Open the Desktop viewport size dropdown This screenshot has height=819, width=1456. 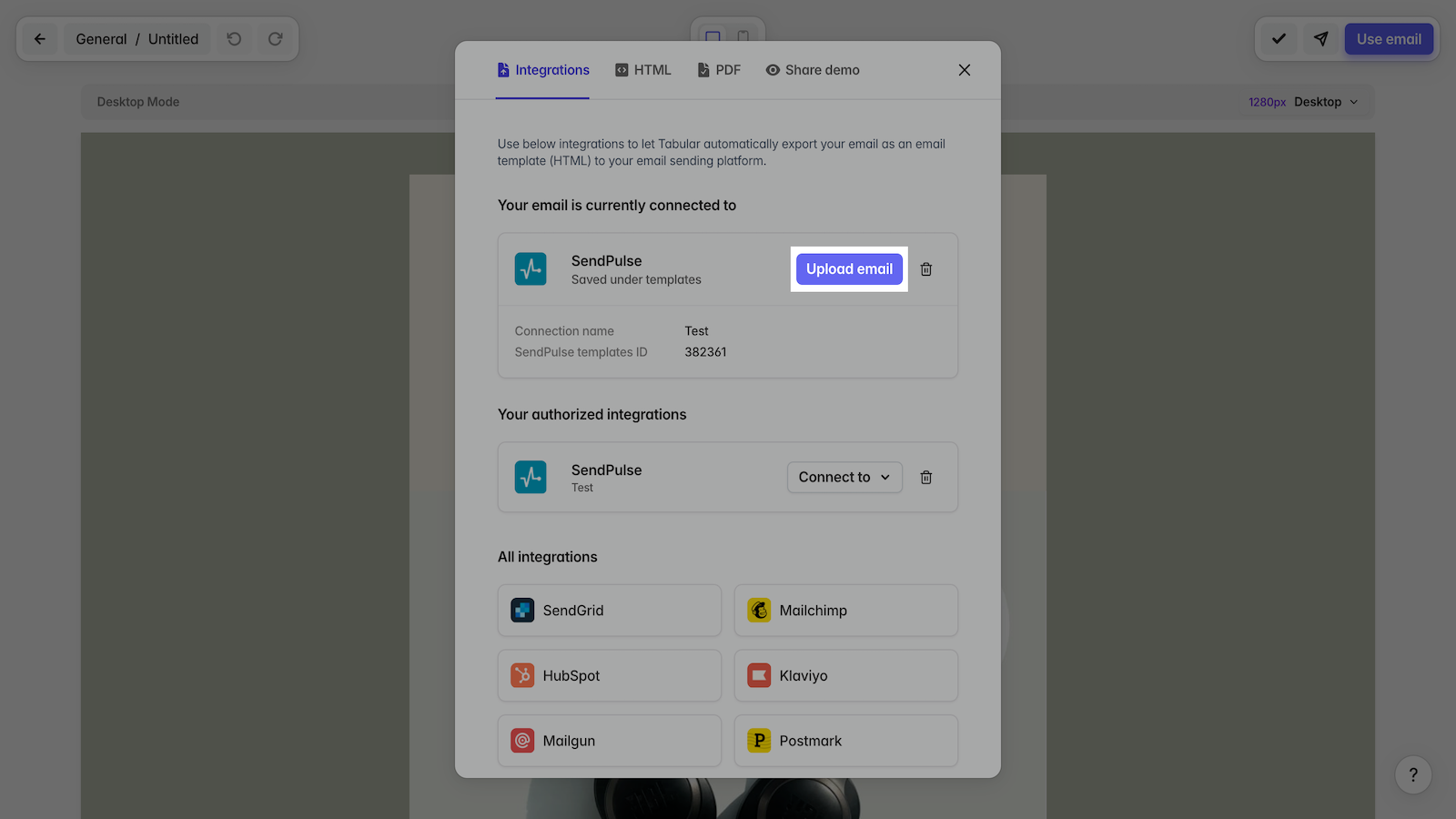pos(1326,102)
